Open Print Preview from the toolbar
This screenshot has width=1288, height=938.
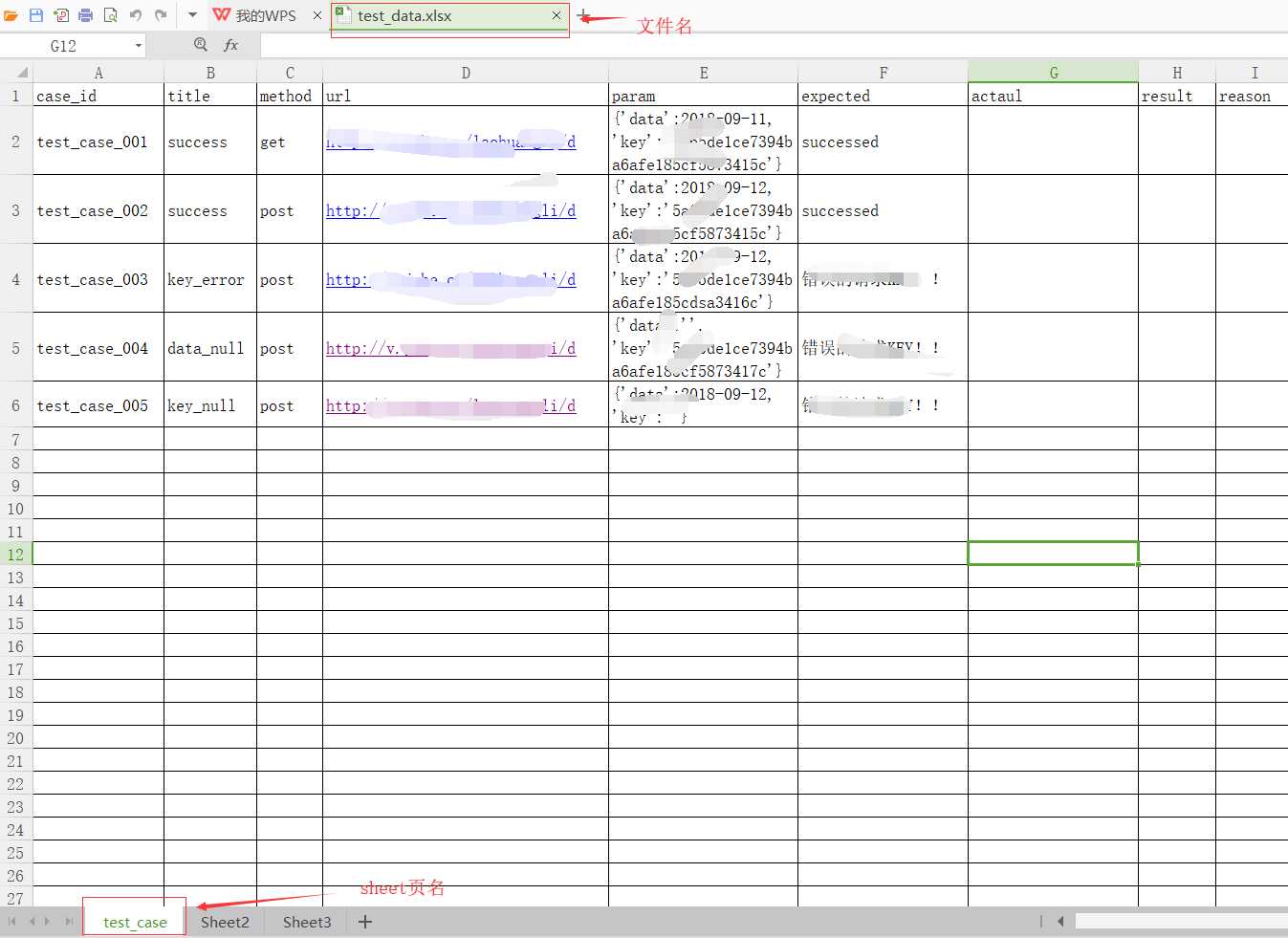(111, 15)
